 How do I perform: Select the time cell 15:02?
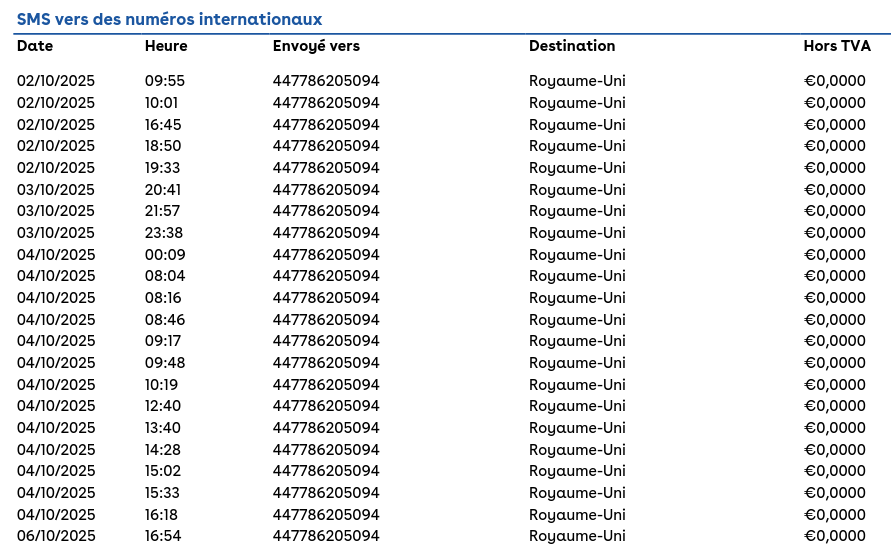coord(163,471)
